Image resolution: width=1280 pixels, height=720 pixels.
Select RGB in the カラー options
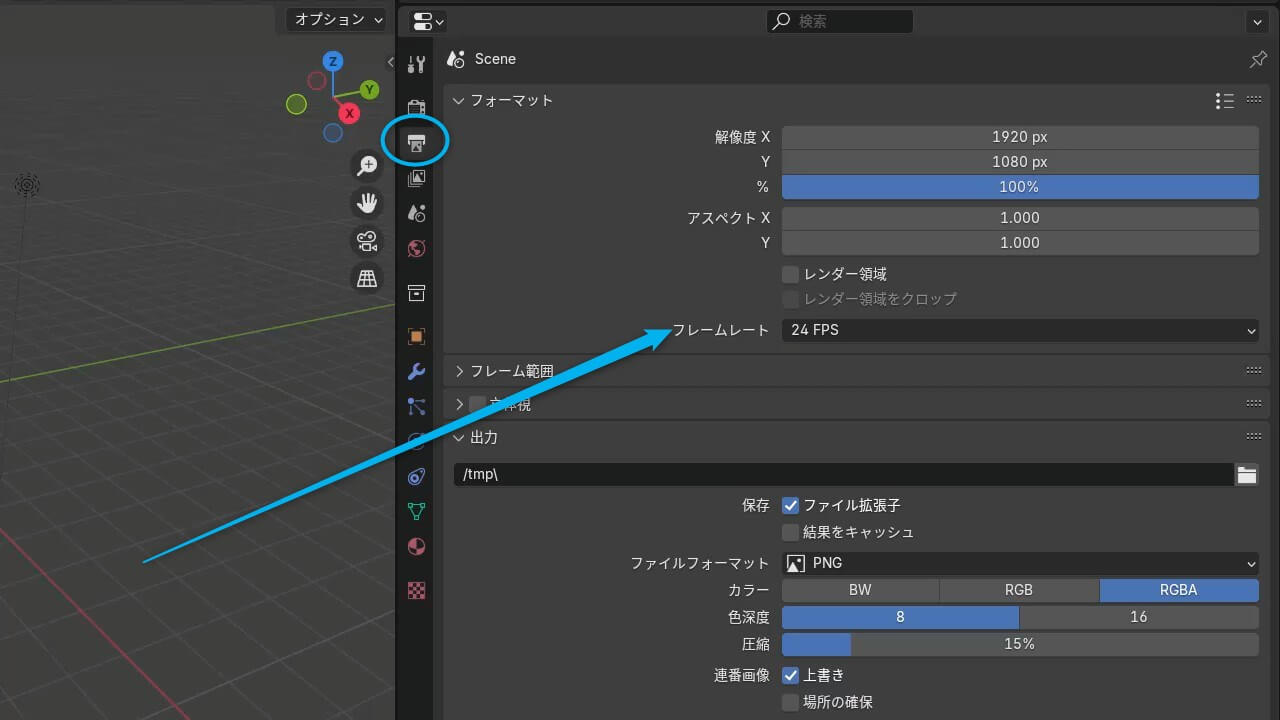click(1018, 590)
